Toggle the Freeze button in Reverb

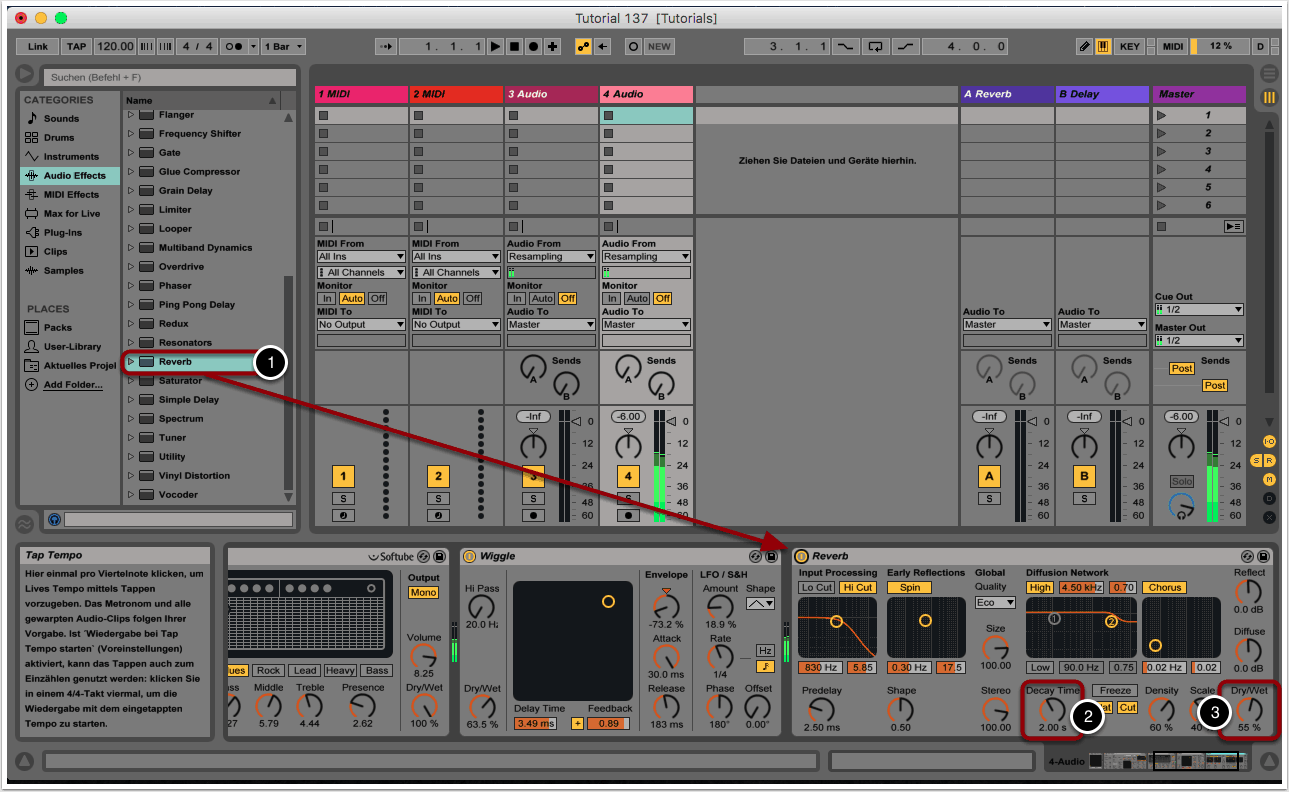1114,690
